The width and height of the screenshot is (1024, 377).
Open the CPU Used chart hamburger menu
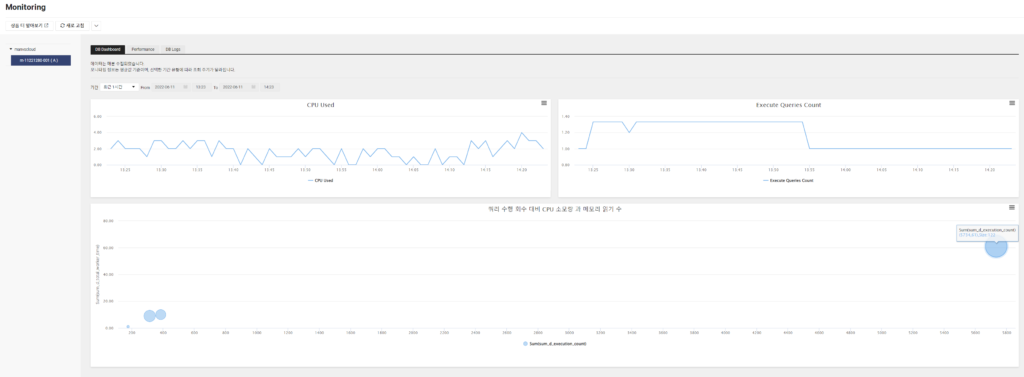click(544, 103)
